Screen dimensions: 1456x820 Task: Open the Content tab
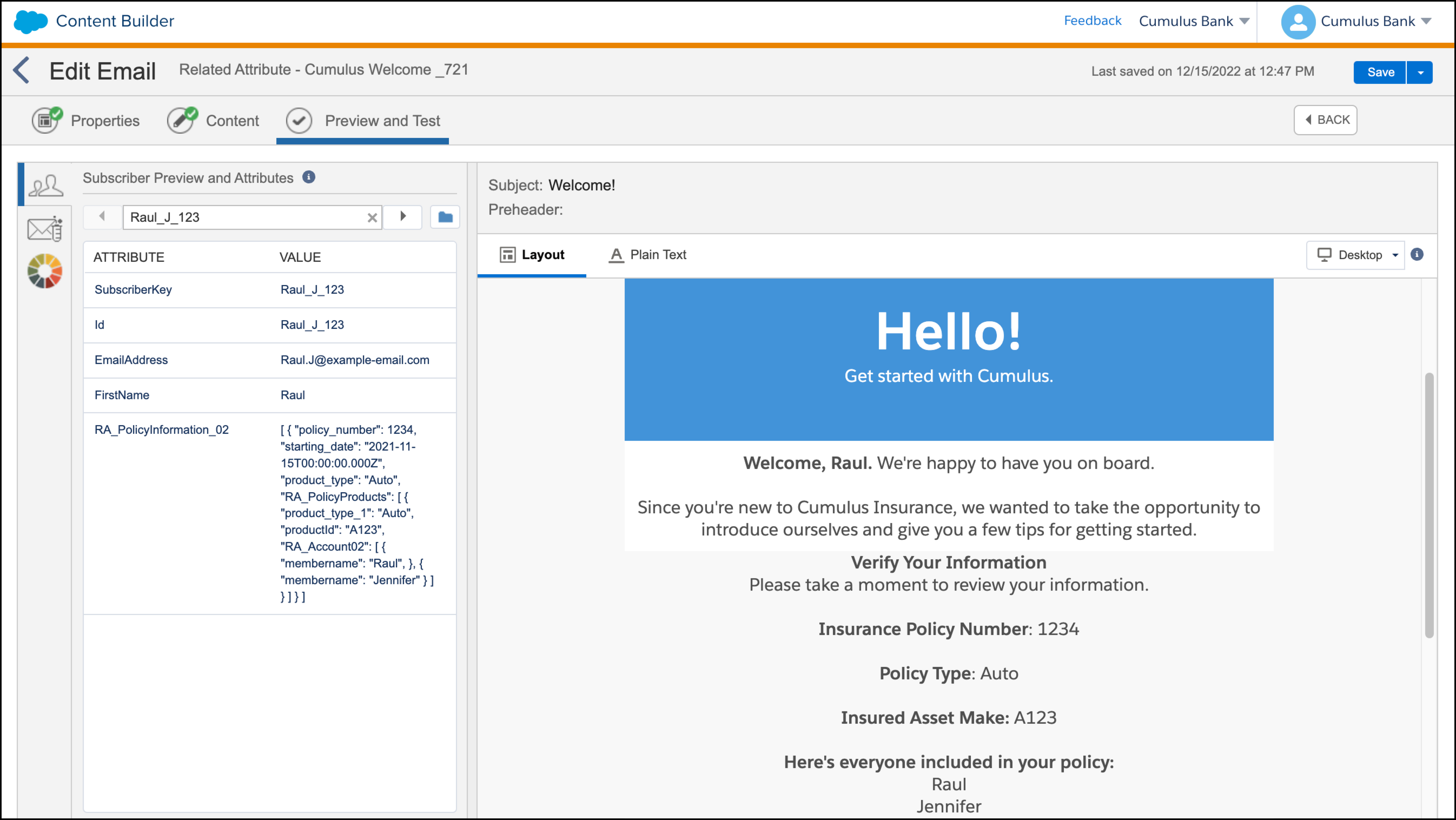(x=213, y=121)
